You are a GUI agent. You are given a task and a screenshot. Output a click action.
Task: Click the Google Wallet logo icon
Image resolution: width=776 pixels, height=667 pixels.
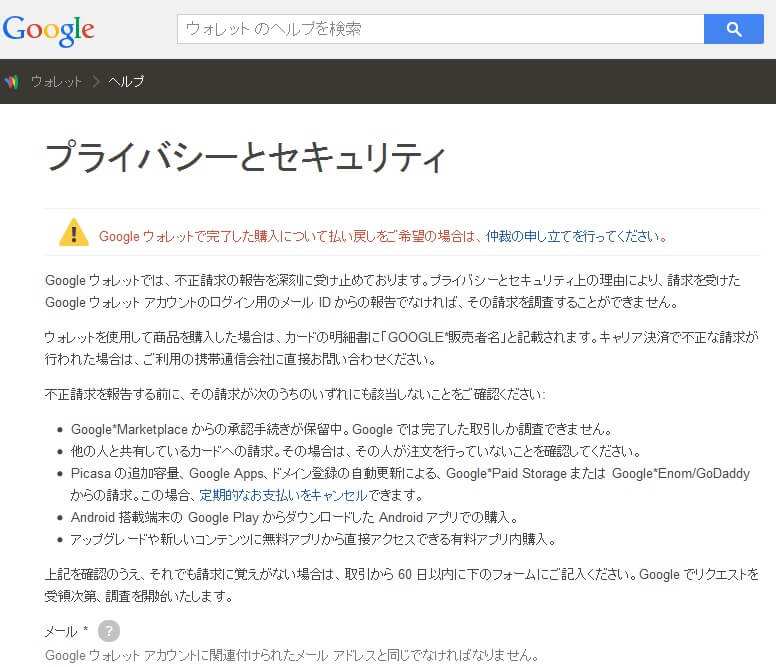point(12,82)
